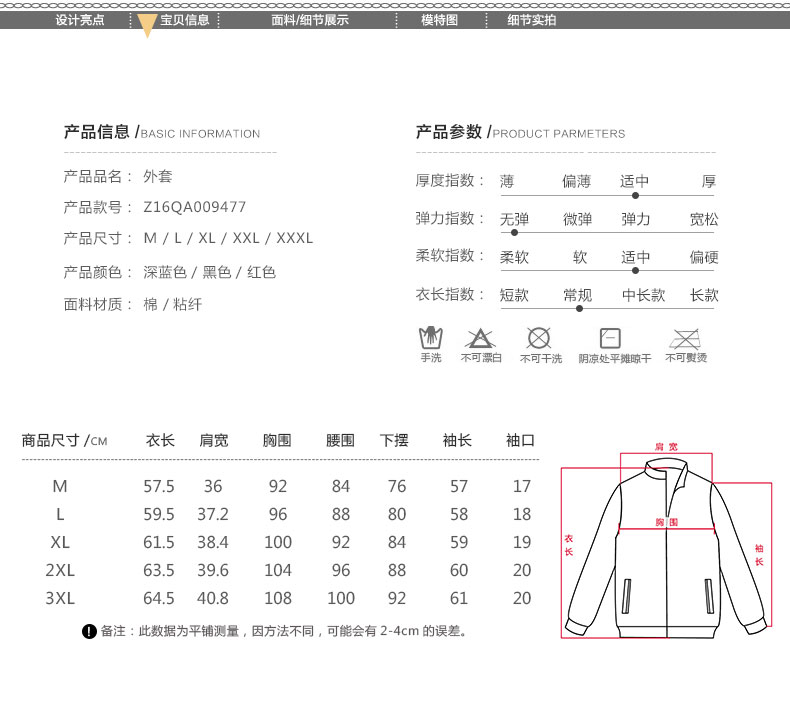Click the black exclamation note icon
Image resolution: width=790 pixels, height=709 pixels.
coord(89,631)
